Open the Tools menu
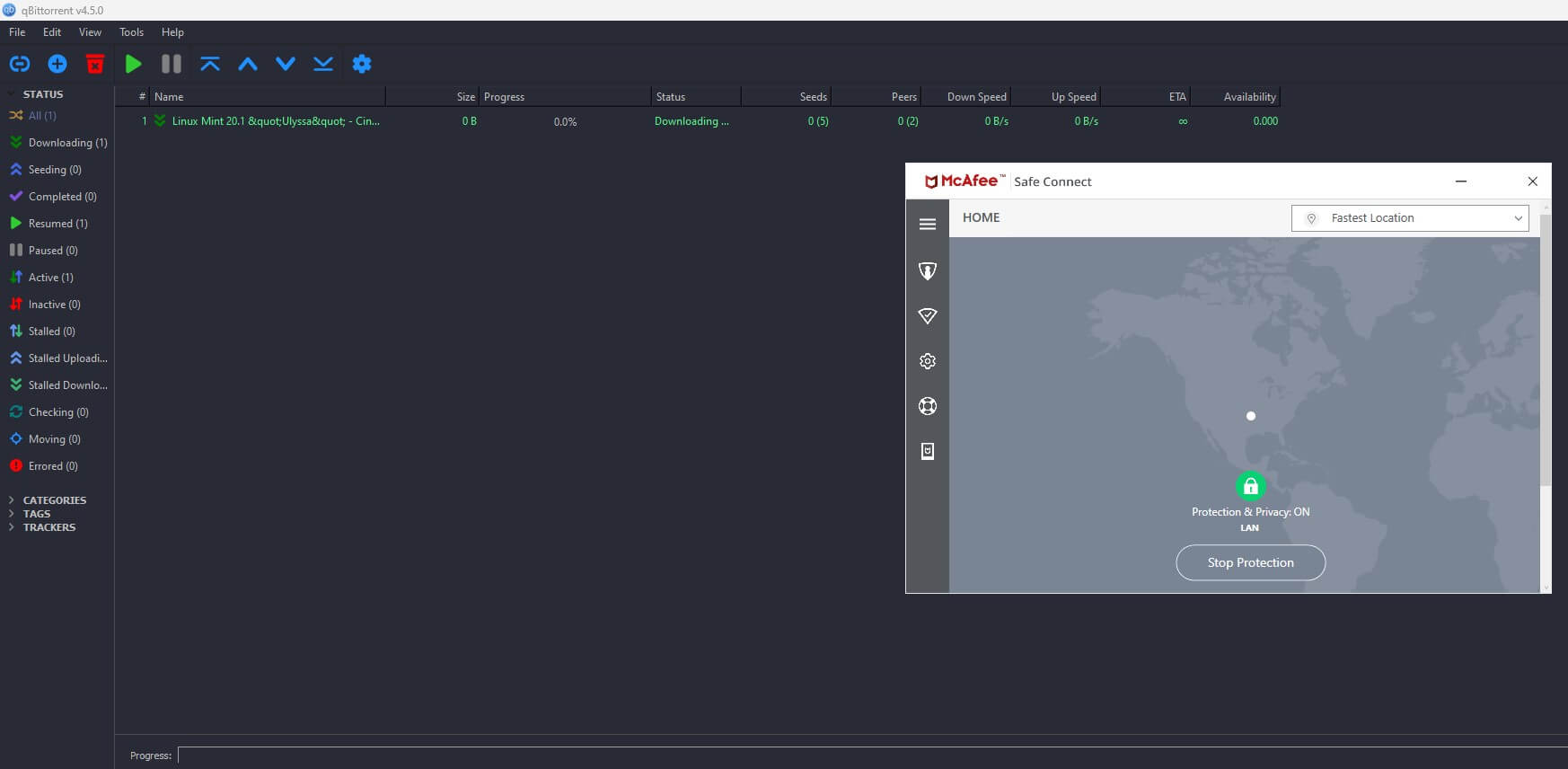This screenshot has width=1568, height=769. [131, 32]
